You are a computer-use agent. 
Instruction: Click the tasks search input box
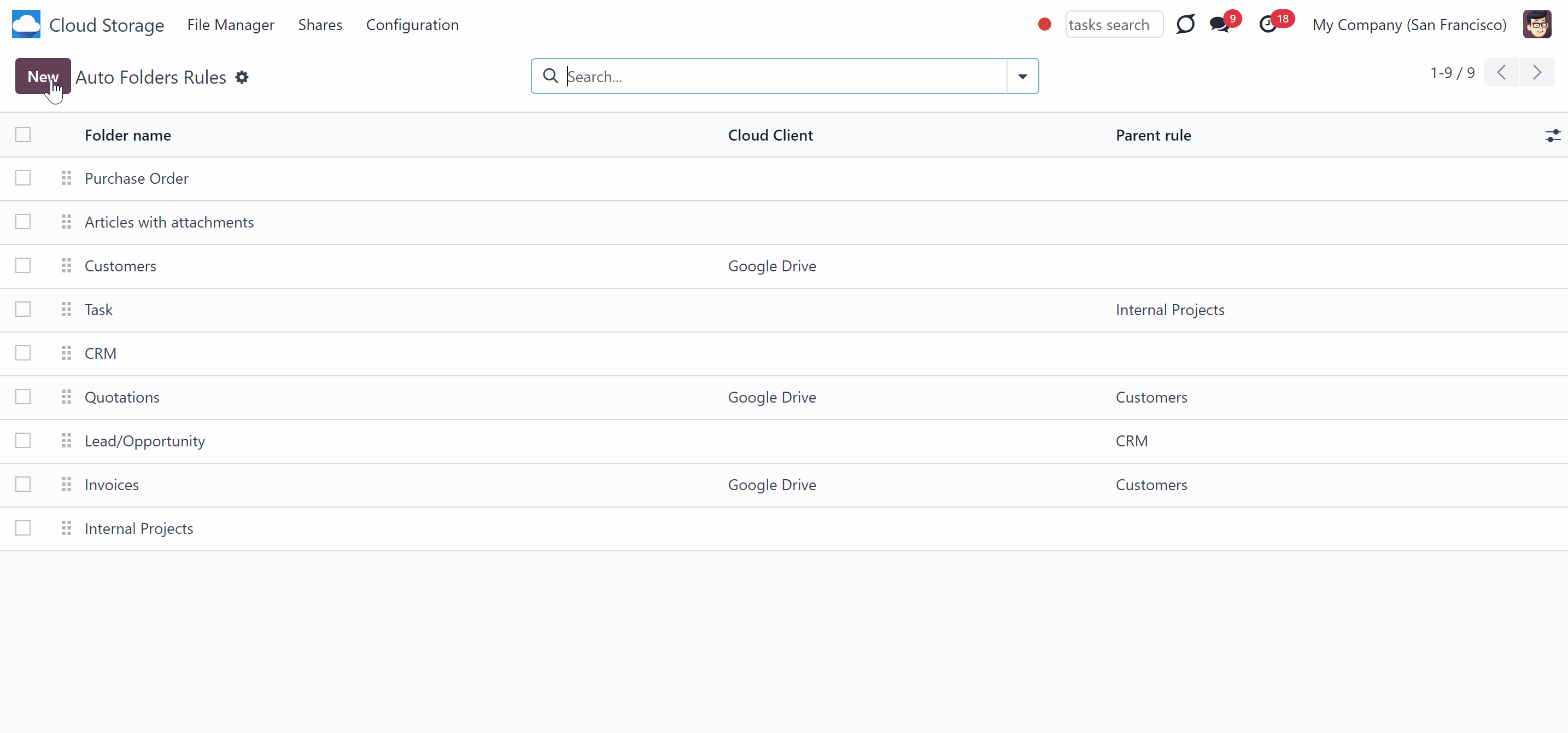click(1114, 25)
